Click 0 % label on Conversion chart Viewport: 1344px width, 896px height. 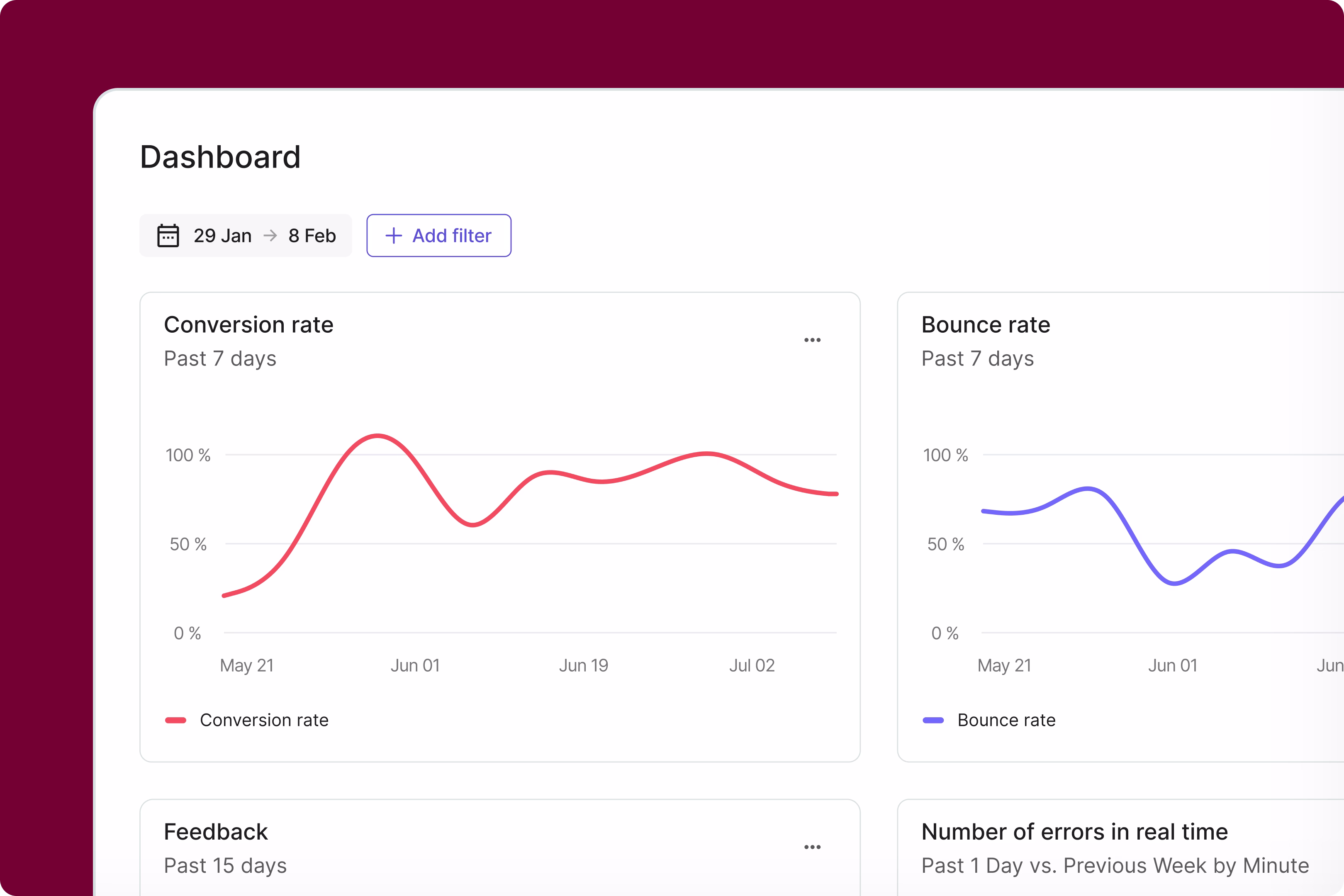tap(187, 634)
